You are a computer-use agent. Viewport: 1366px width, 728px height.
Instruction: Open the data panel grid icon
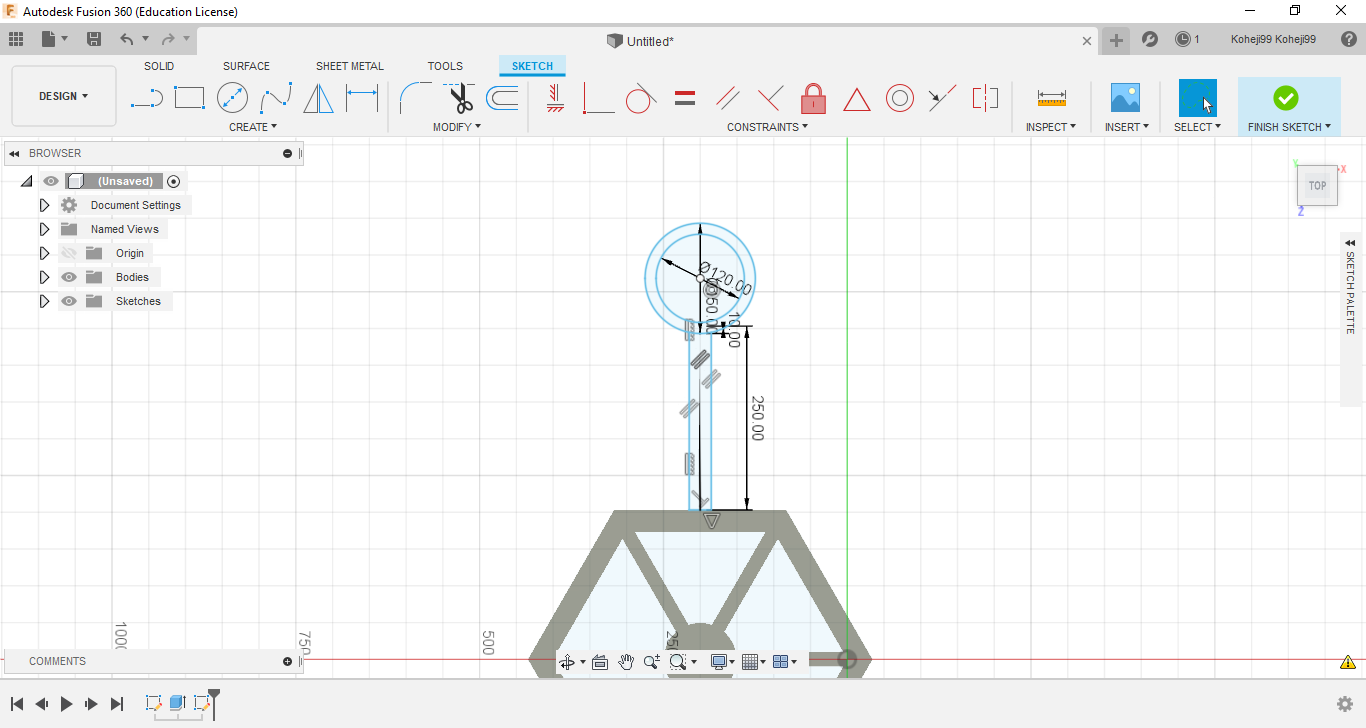(x=16, y=39)
